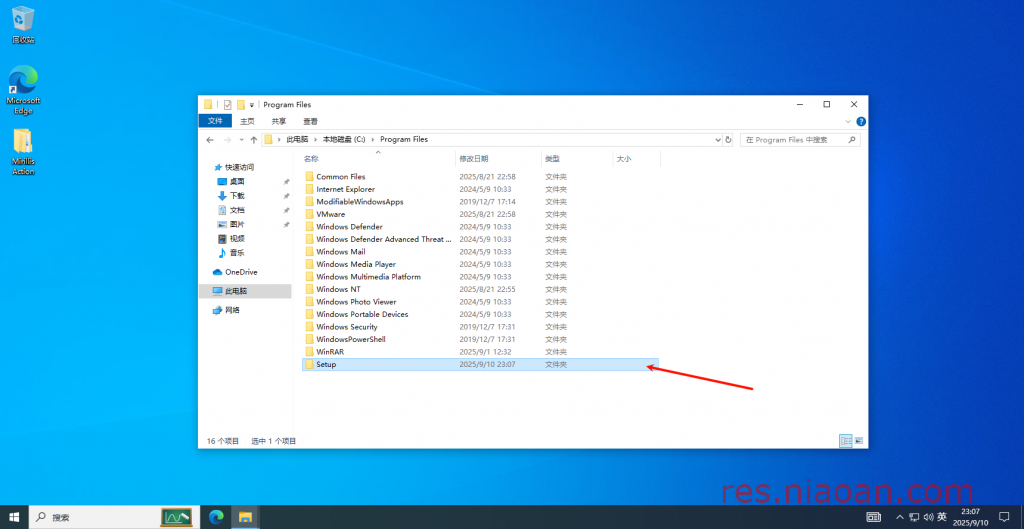Click the taskbar 搜索 search box
The image size is (1024, 529).
click(112, 517)
